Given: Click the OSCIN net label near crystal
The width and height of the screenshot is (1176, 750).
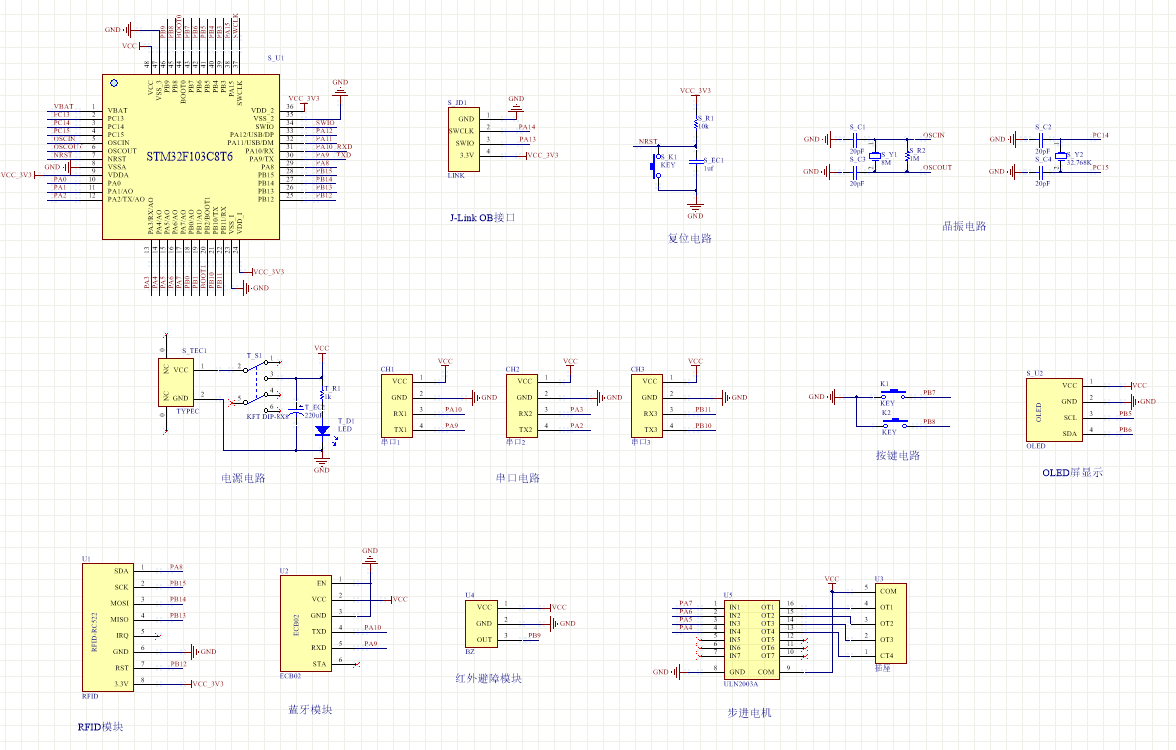Looking at the screenshot, I should coord(934,135).
